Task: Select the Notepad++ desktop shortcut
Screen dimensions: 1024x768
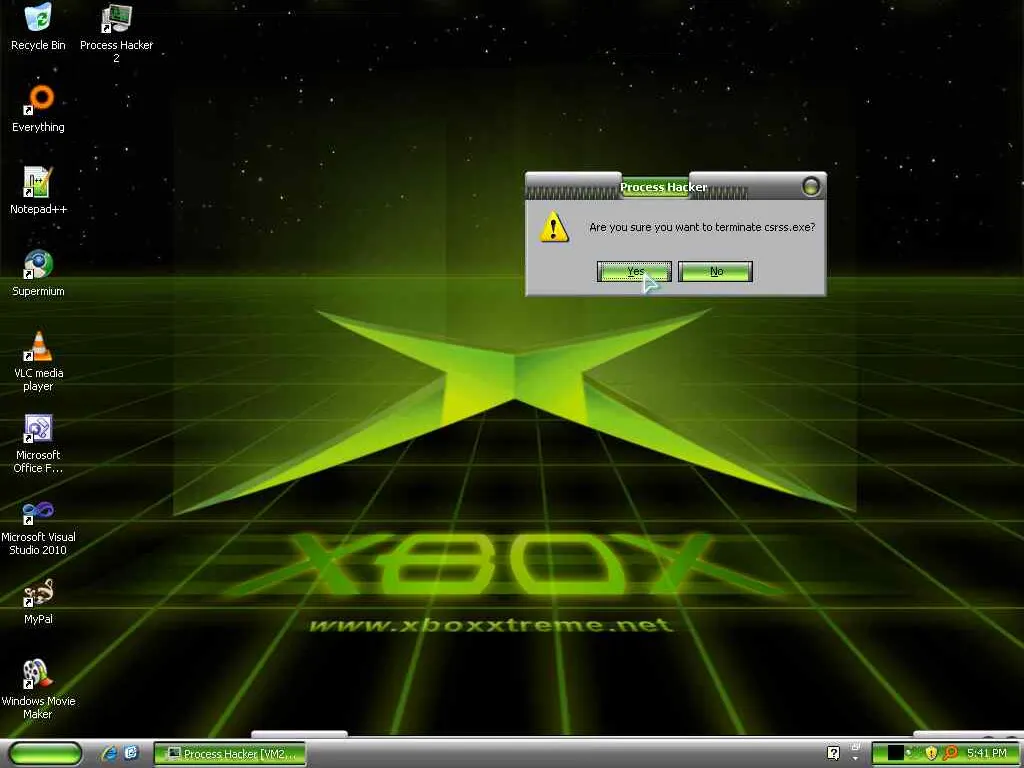Action: [38, 191]
